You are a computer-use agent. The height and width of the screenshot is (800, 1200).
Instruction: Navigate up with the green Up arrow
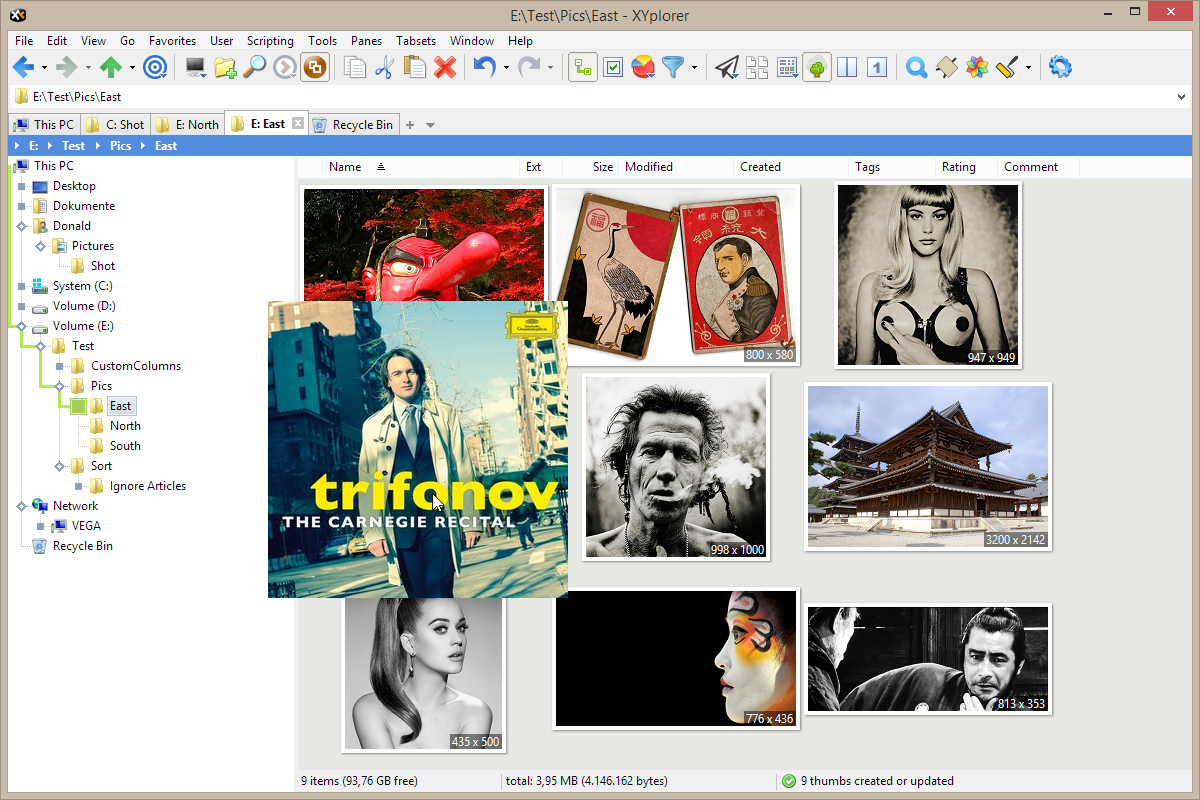111,68
